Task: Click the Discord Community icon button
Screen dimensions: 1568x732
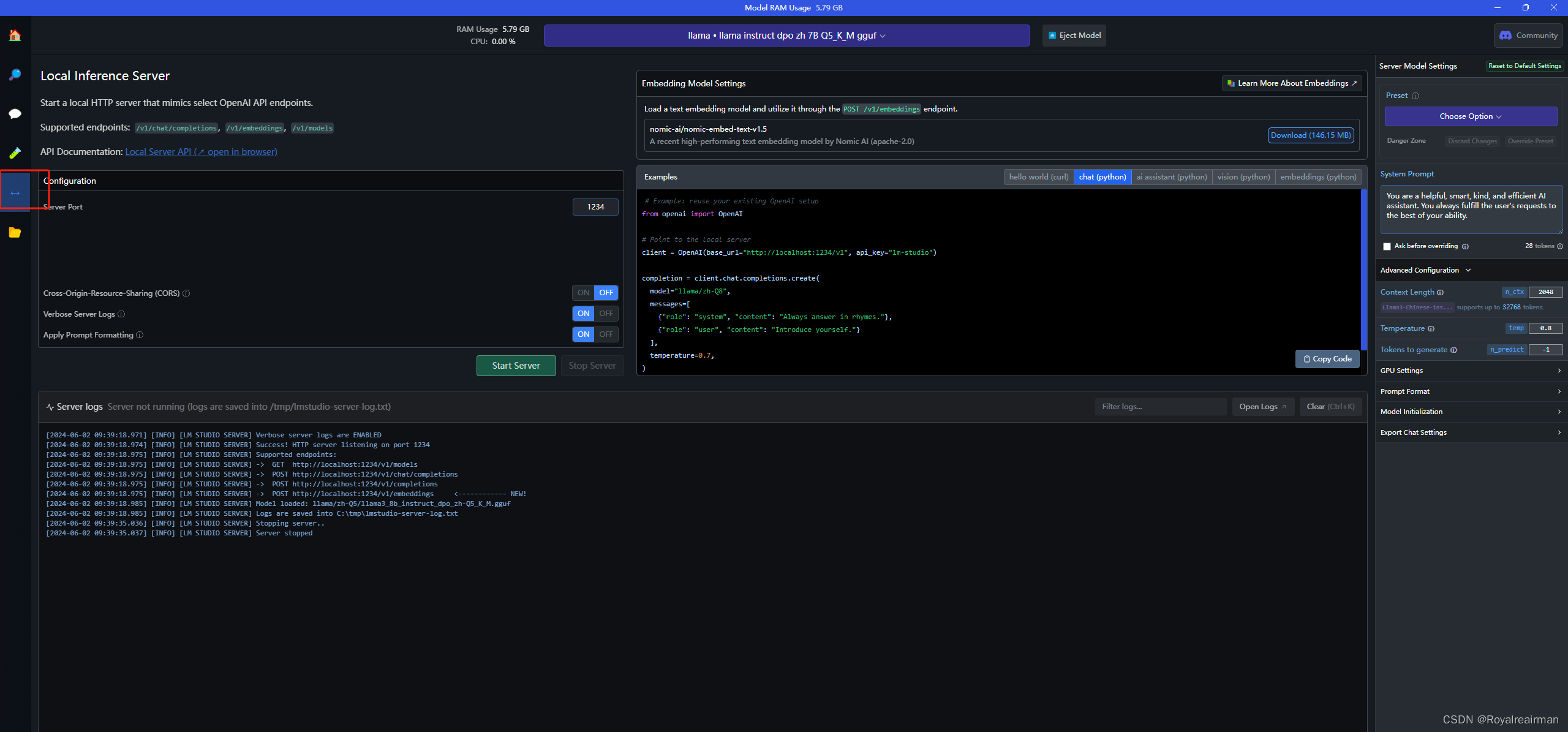Action: [1528, 36]
